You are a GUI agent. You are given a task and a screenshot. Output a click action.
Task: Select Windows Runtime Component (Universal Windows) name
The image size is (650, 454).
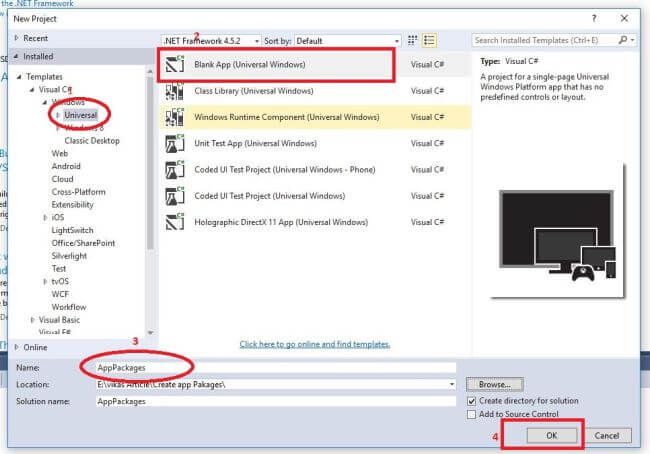coord(287,117)
